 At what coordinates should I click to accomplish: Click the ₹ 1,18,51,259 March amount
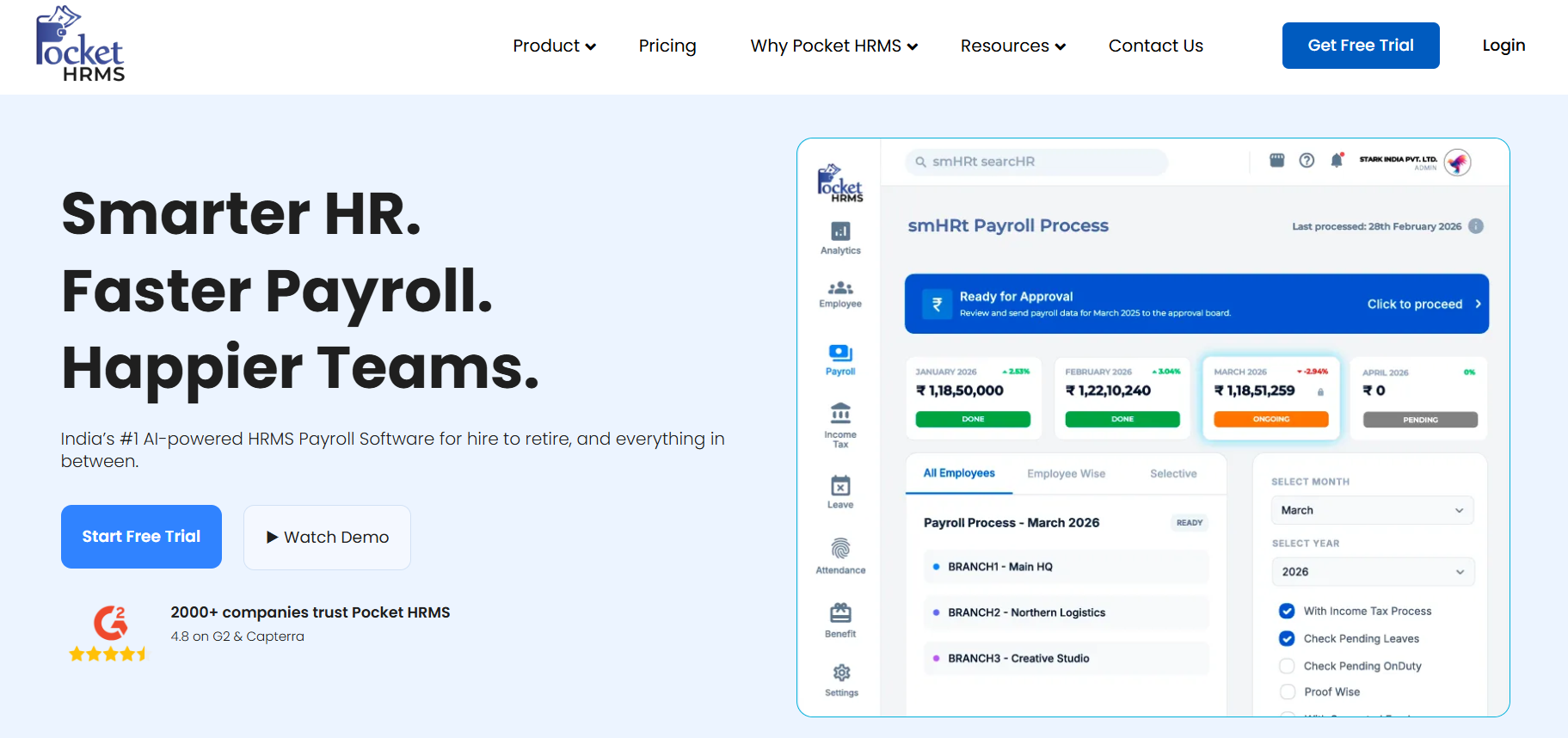(1254, 391)
